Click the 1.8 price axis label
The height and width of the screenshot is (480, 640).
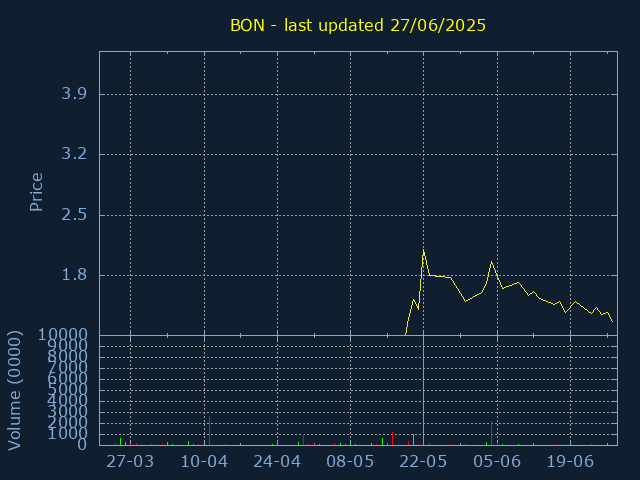pyautogui.click(x=74, y=275)
